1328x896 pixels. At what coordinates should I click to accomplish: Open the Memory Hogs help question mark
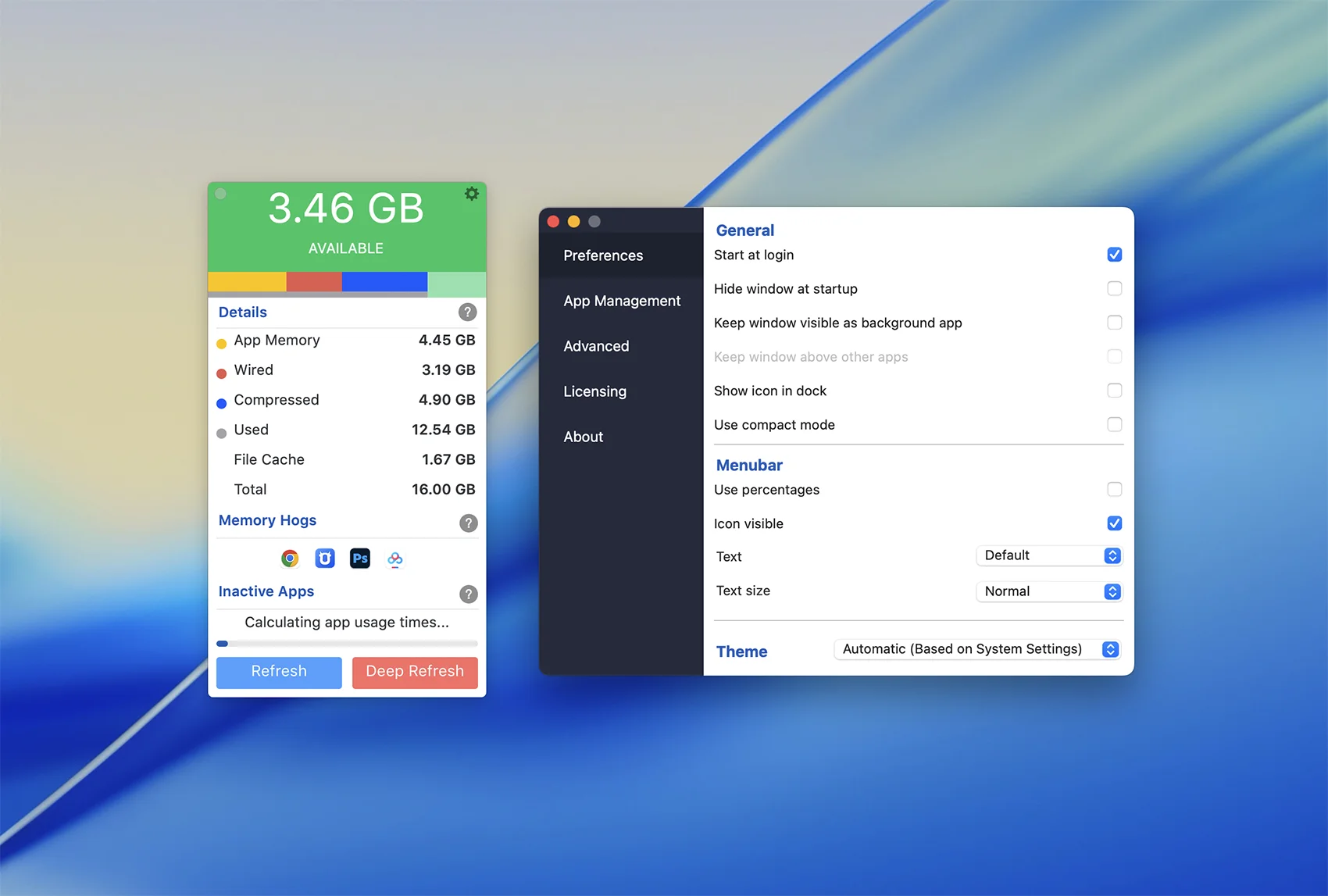click(x=468, y=523)
